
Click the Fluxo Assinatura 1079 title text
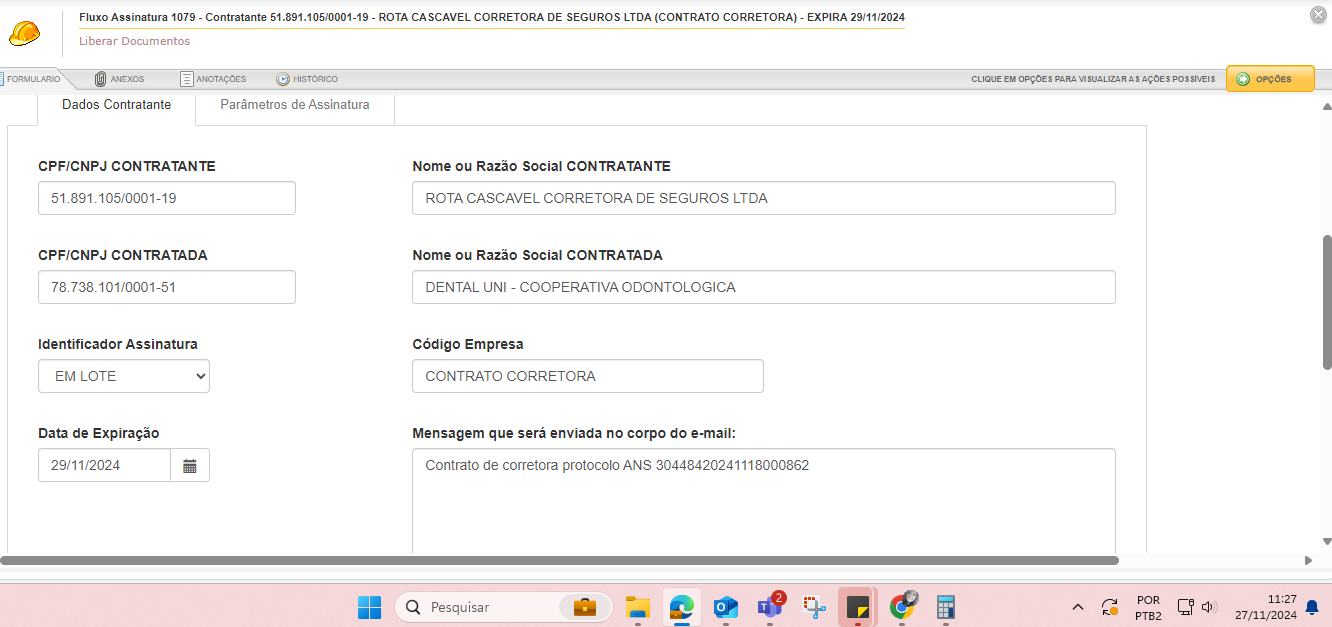point(491,18)
